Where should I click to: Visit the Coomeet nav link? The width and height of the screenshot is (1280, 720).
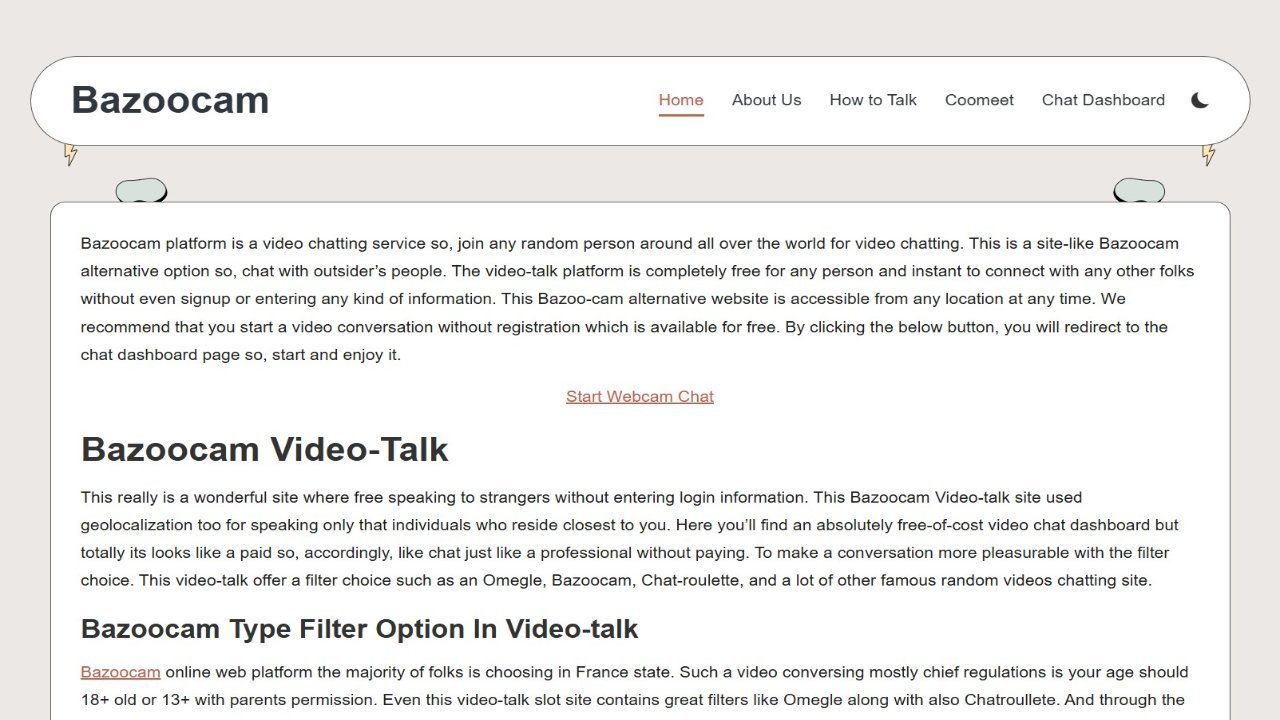tap(979, 100)
